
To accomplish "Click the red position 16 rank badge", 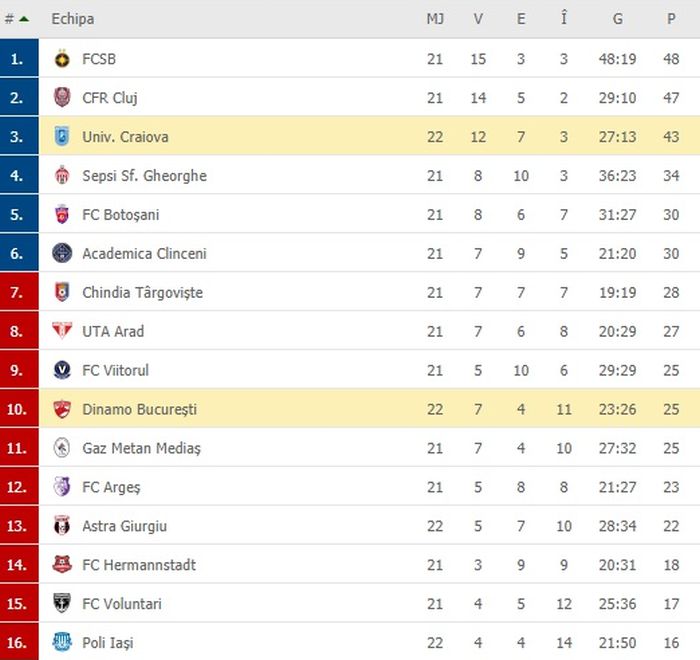I will point(18,643).
